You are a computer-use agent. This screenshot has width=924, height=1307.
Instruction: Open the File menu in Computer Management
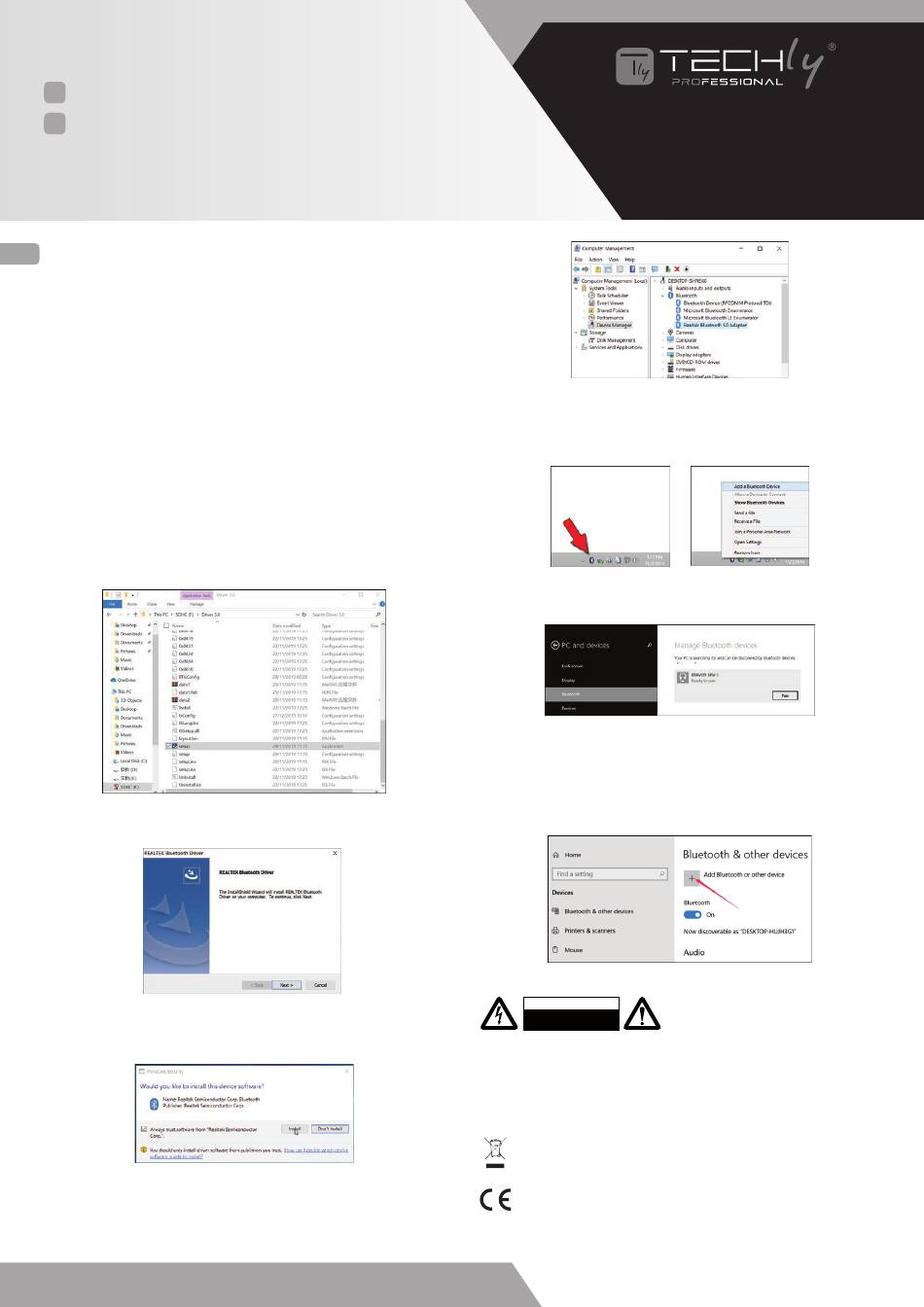coord(579,260)
